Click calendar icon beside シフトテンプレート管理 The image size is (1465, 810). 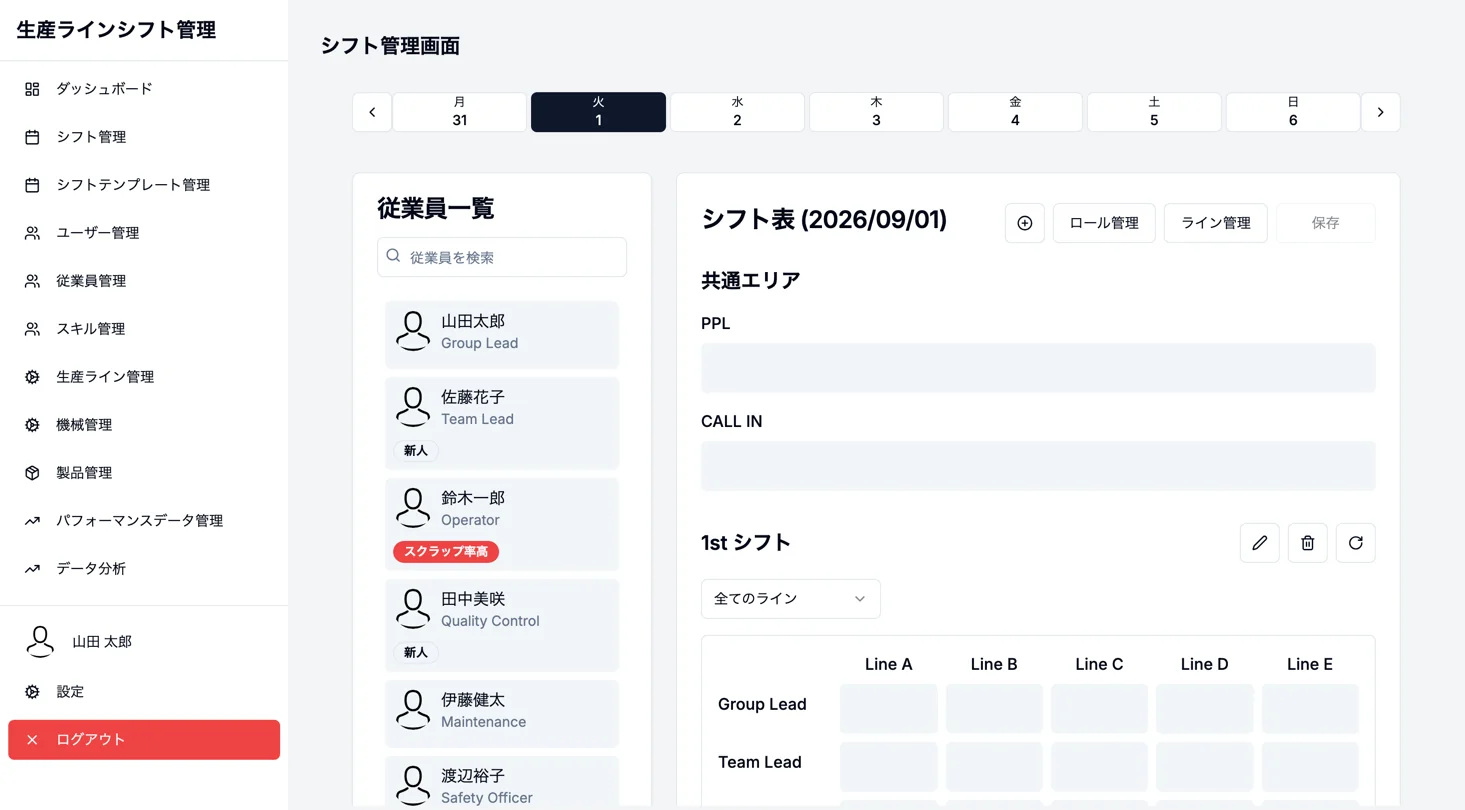click(32, 185)
